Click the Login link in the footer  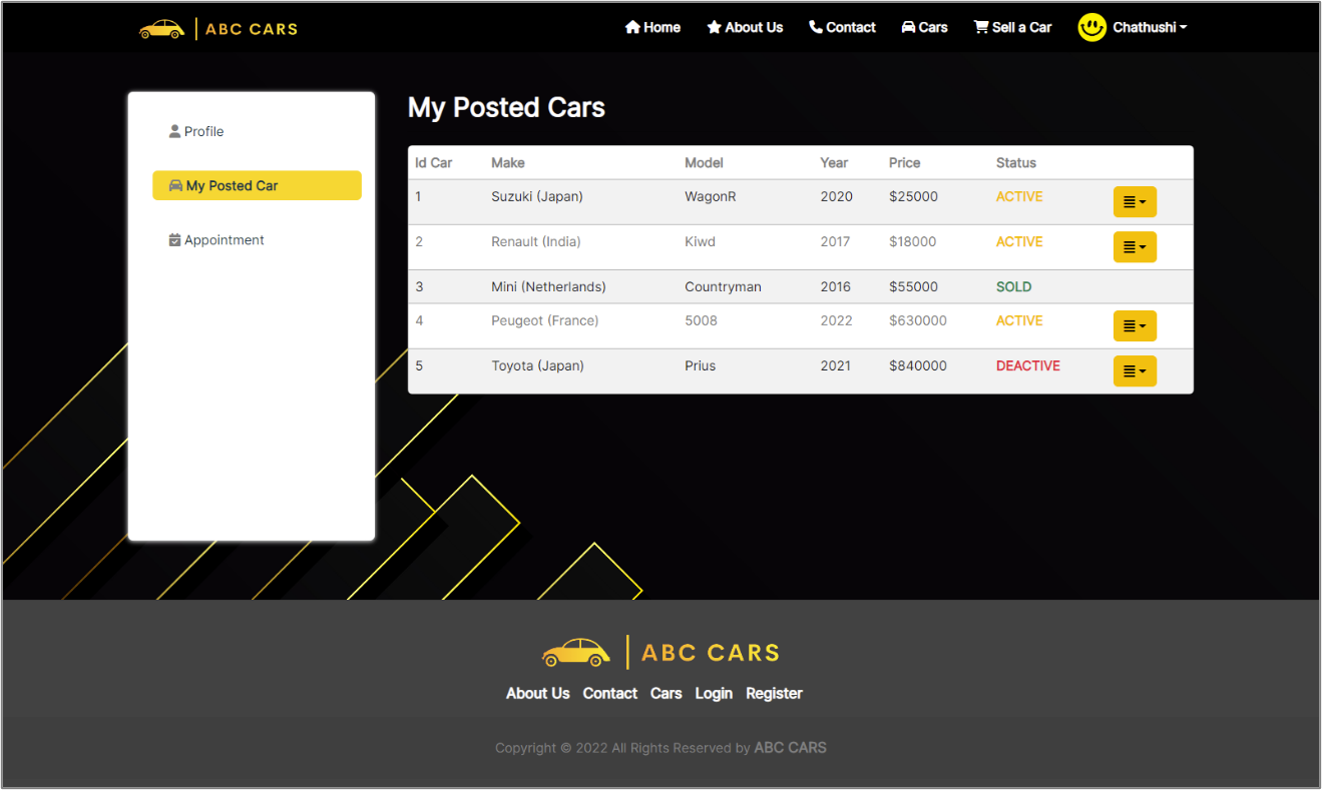pos(714,693)
